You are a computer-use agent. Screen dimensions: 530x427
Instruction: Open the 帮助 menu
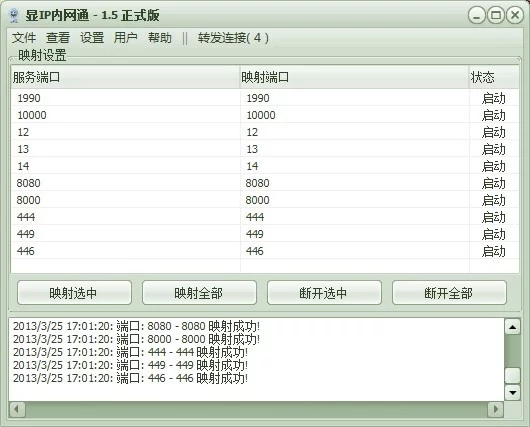click(160, 38)
